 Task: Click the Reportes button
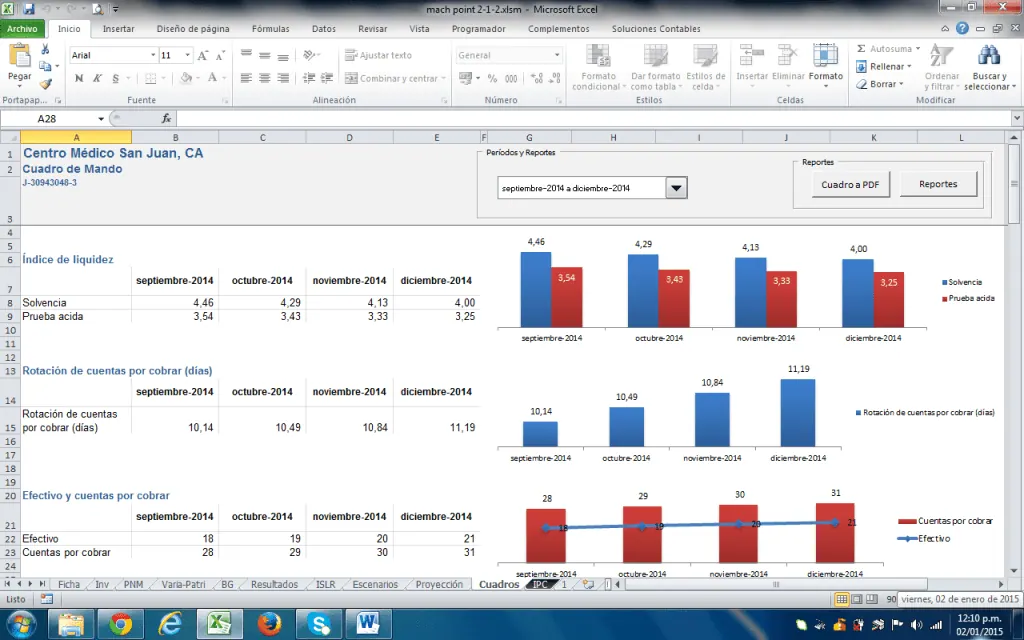coord(938,184)
